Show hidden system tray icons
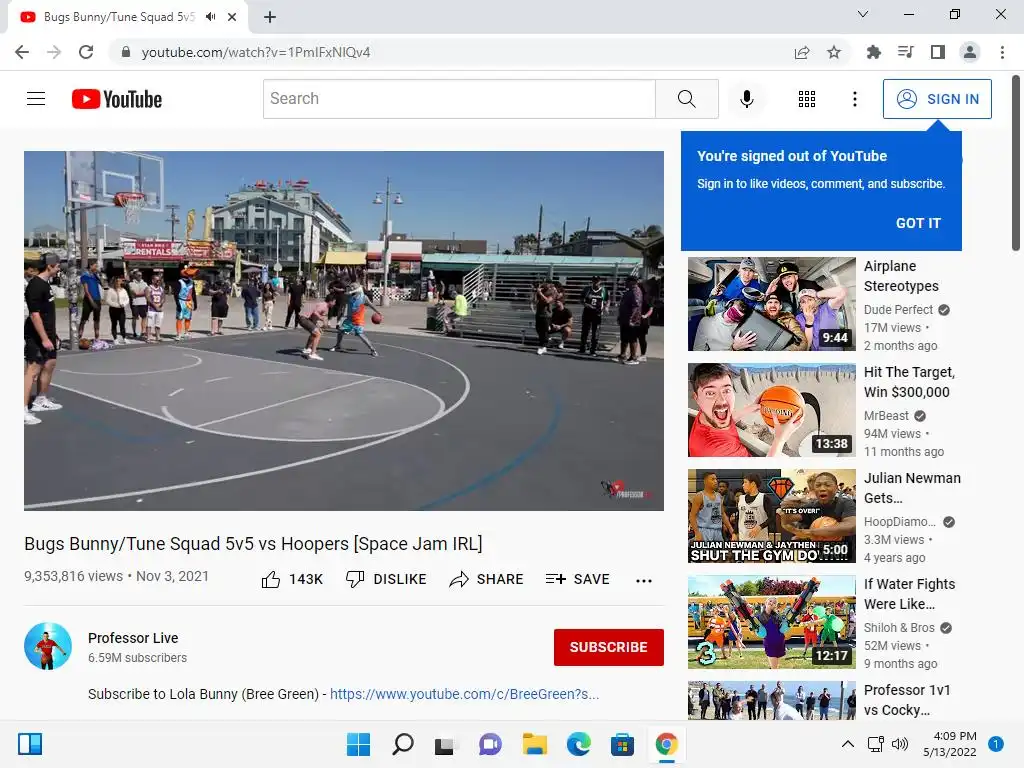This screenshot has height=768, width=1024. (847, 744)
